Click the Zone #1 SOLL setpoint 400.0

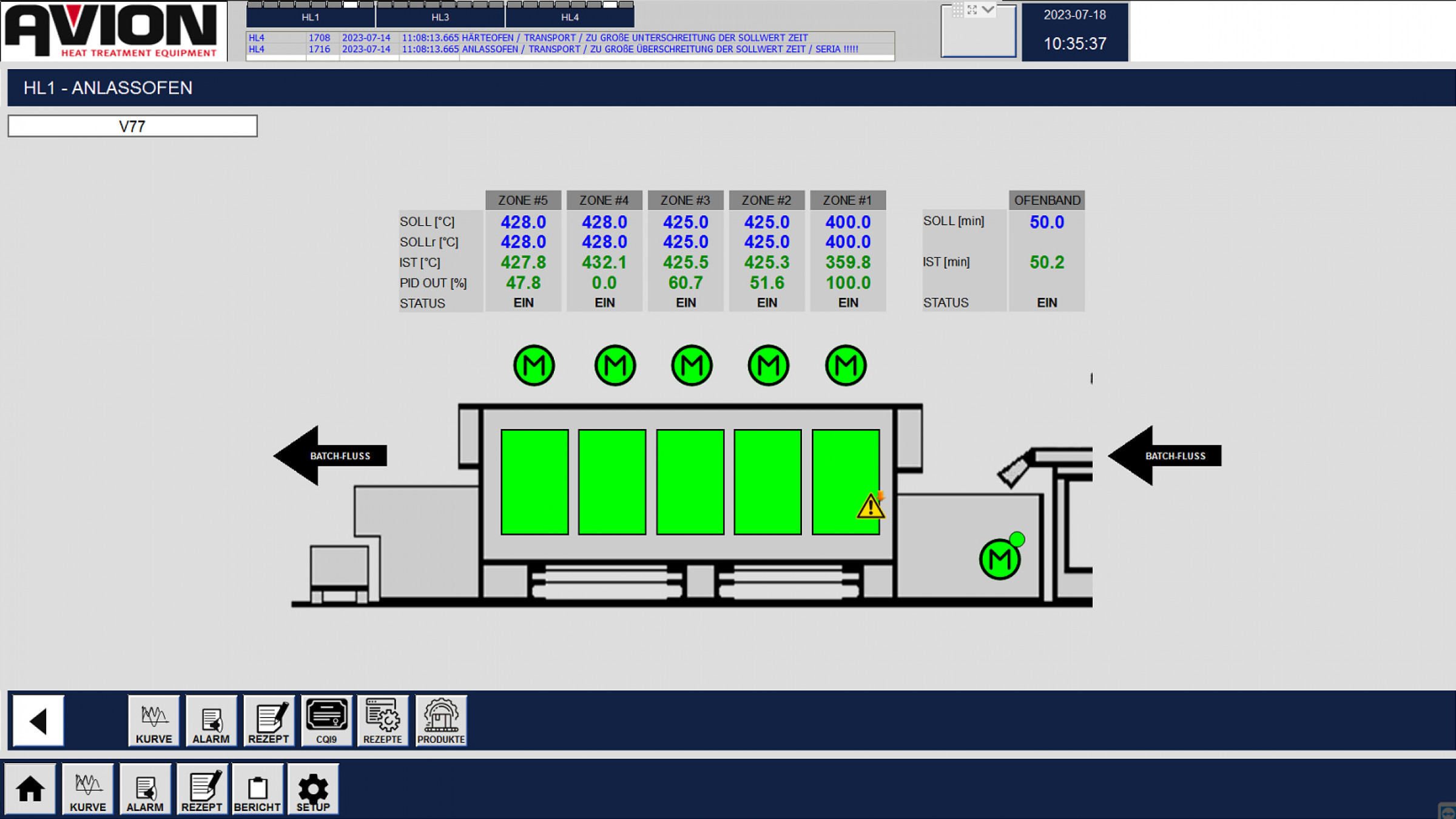point(848,222)
